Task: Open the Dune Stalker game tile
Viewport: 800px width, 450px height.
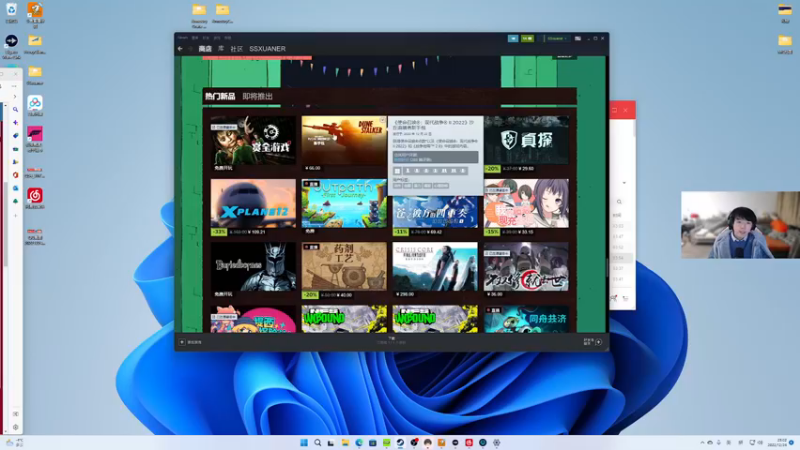Action: pyautogui.click(x=344, y=140)
